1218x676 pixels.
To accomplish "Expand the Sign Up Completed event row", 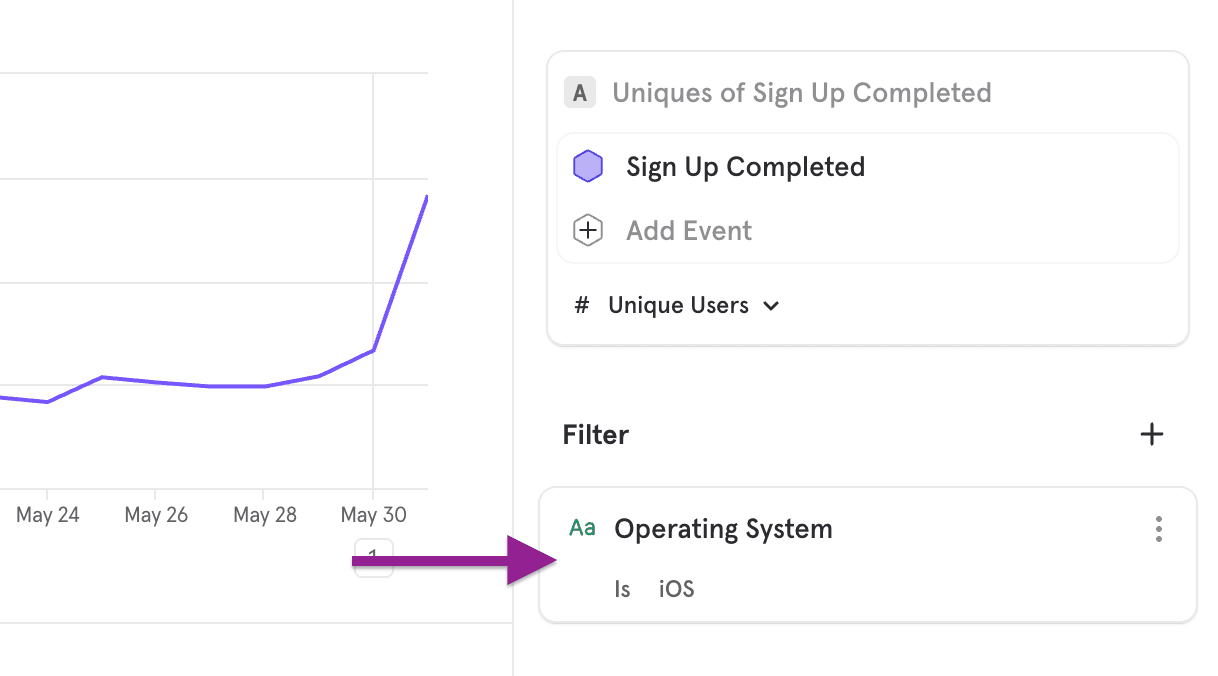I will pos(745,166).
